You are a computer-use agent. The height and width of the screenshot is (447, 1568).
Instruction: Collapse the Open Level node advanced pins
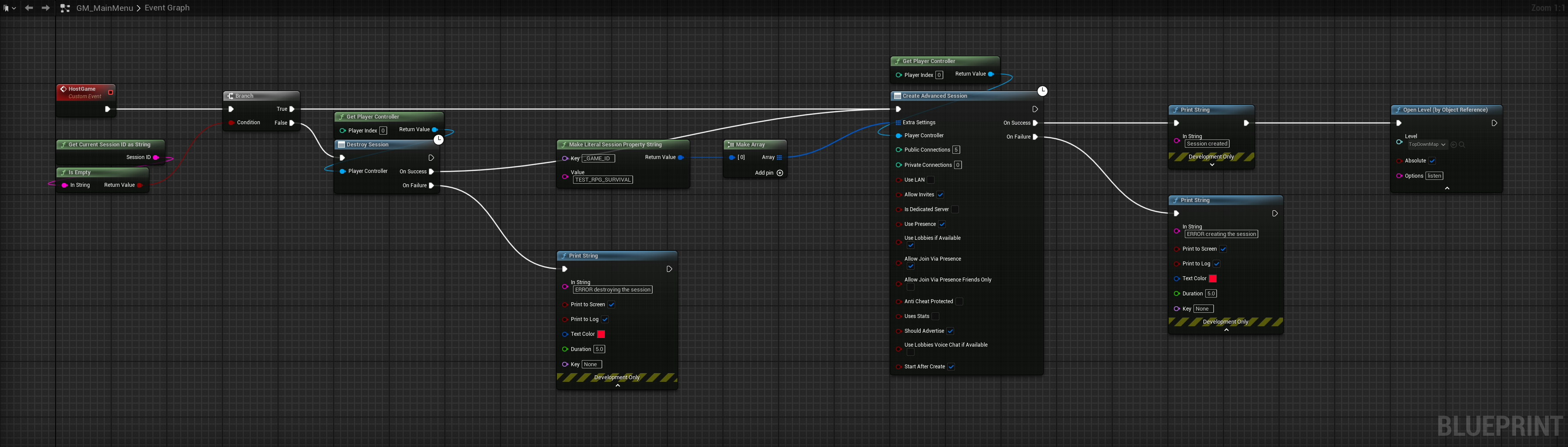pos(1447,188)
